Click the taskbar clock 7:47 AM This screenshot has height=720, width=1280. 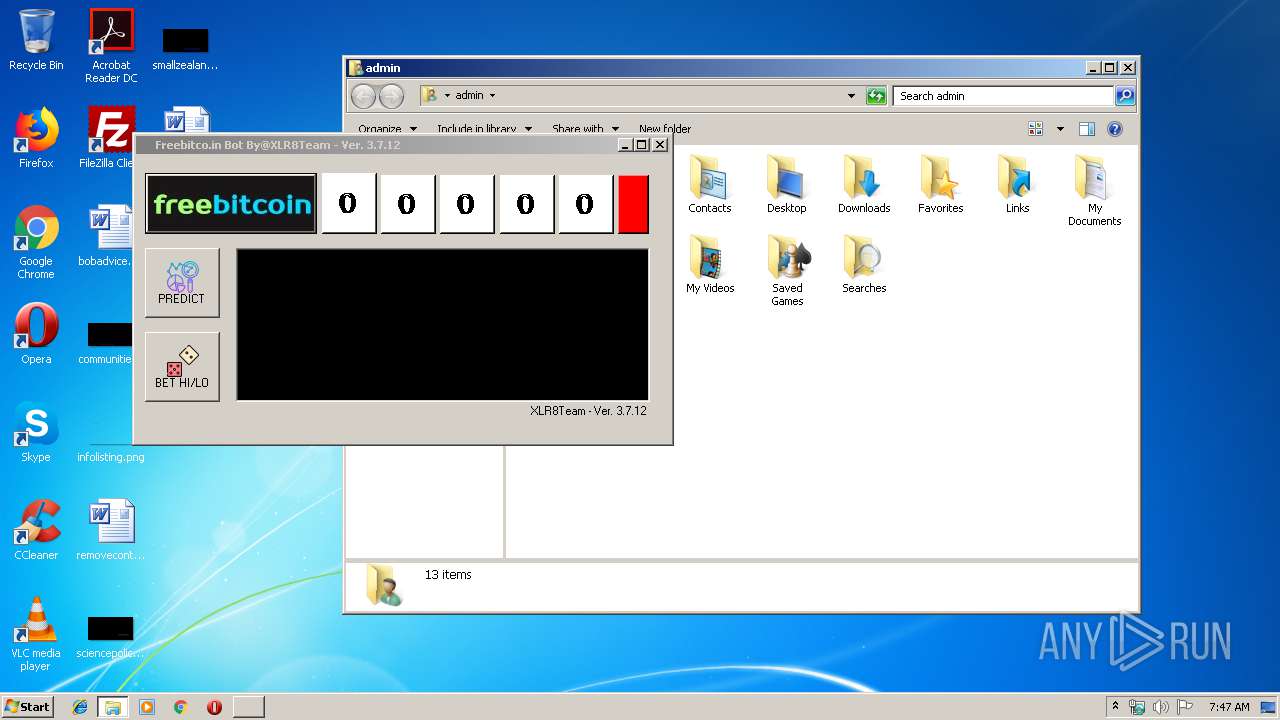point(1229,707)
